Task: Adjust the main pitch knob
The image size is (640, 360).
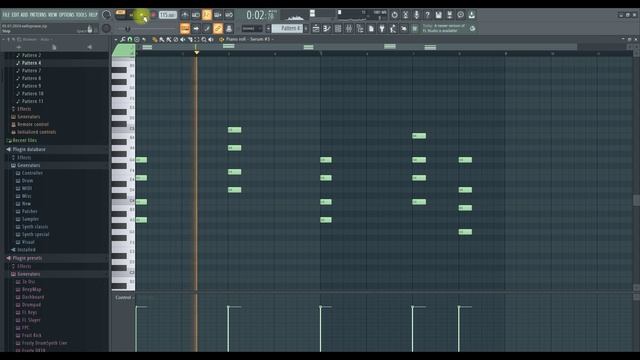Action: [x=106, y=28]
